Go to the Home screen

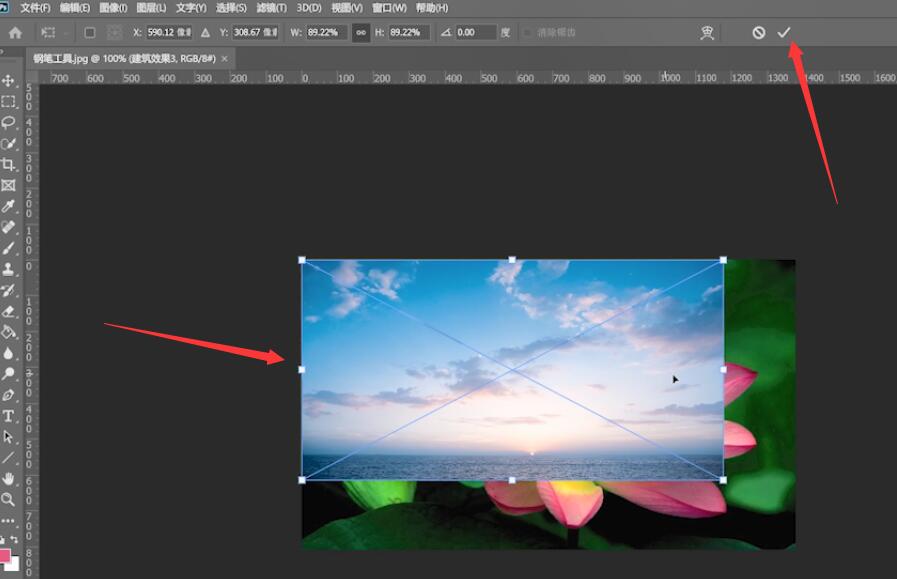tap(15, 33)
